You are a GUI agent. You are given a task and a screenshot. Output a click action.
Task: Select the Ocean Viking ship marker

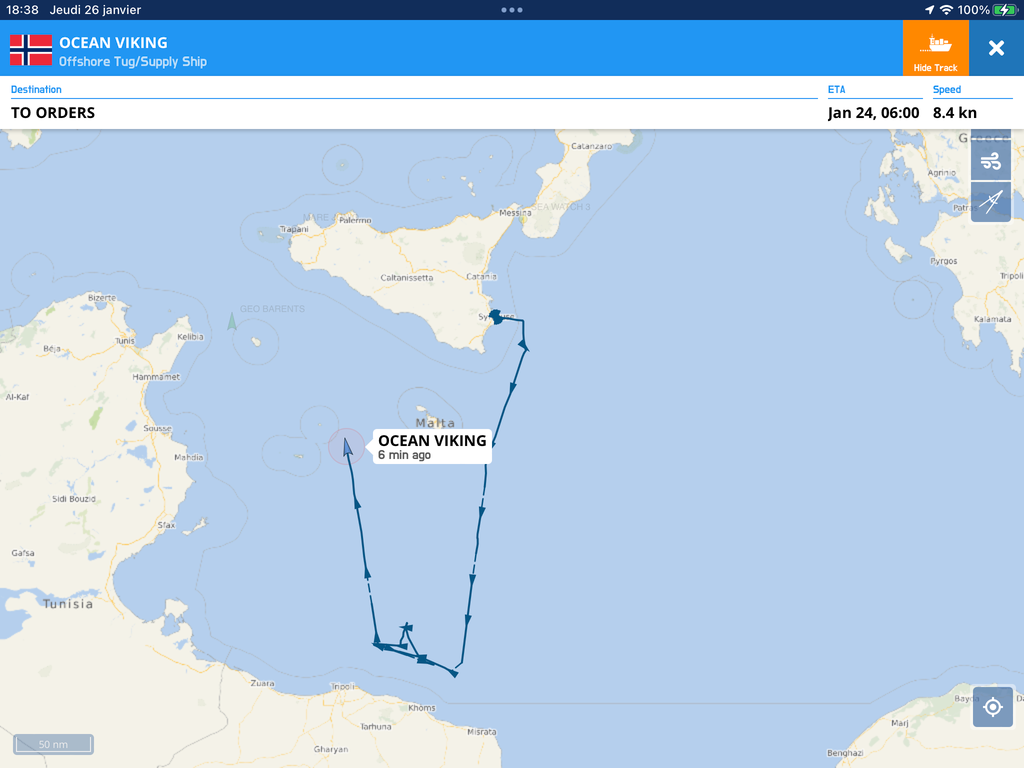tap(347, 447)
